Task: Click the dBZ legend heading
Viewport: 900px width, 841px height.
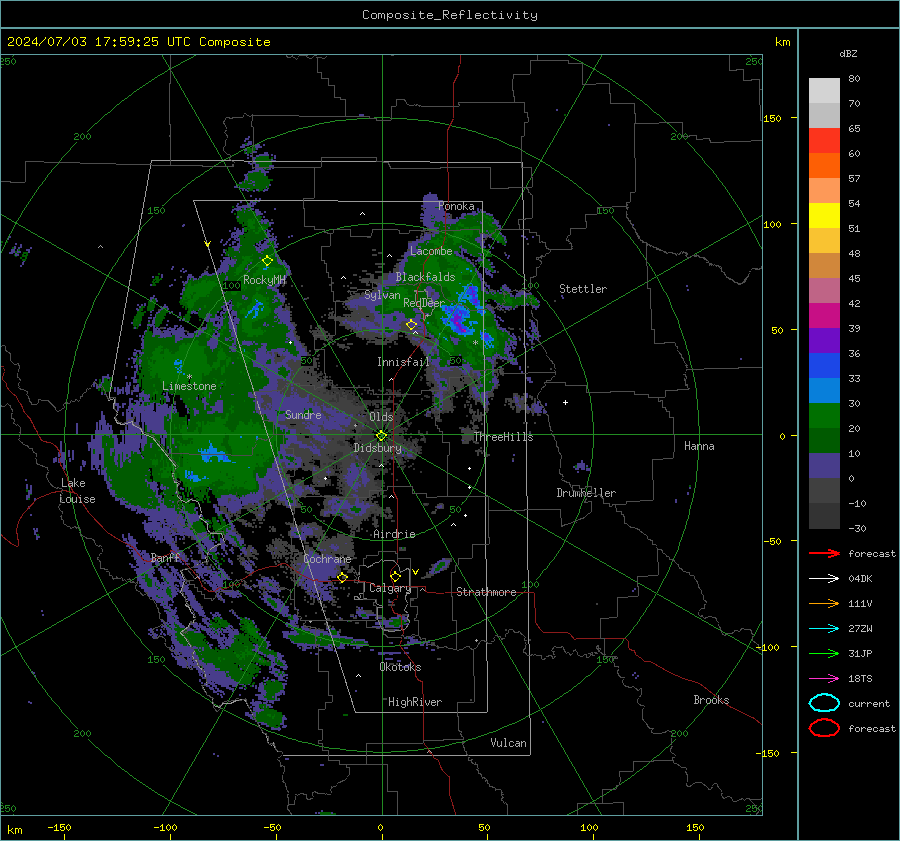Action: pos(848,53)
